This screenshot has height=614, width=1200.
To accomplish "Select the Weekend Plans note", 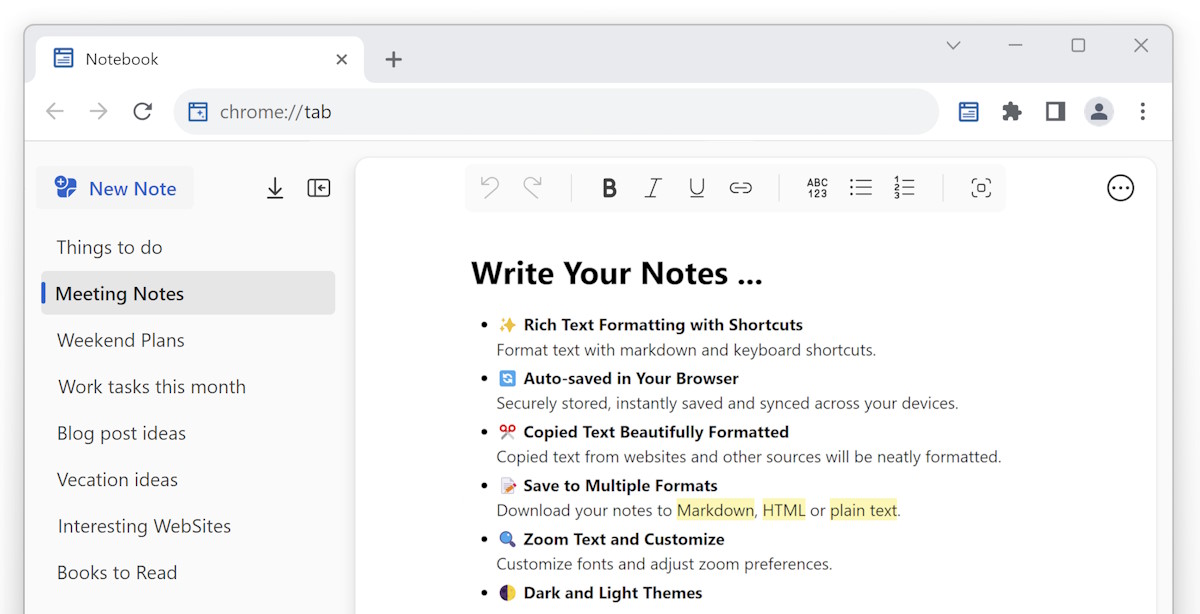I will tap(120, 340).
